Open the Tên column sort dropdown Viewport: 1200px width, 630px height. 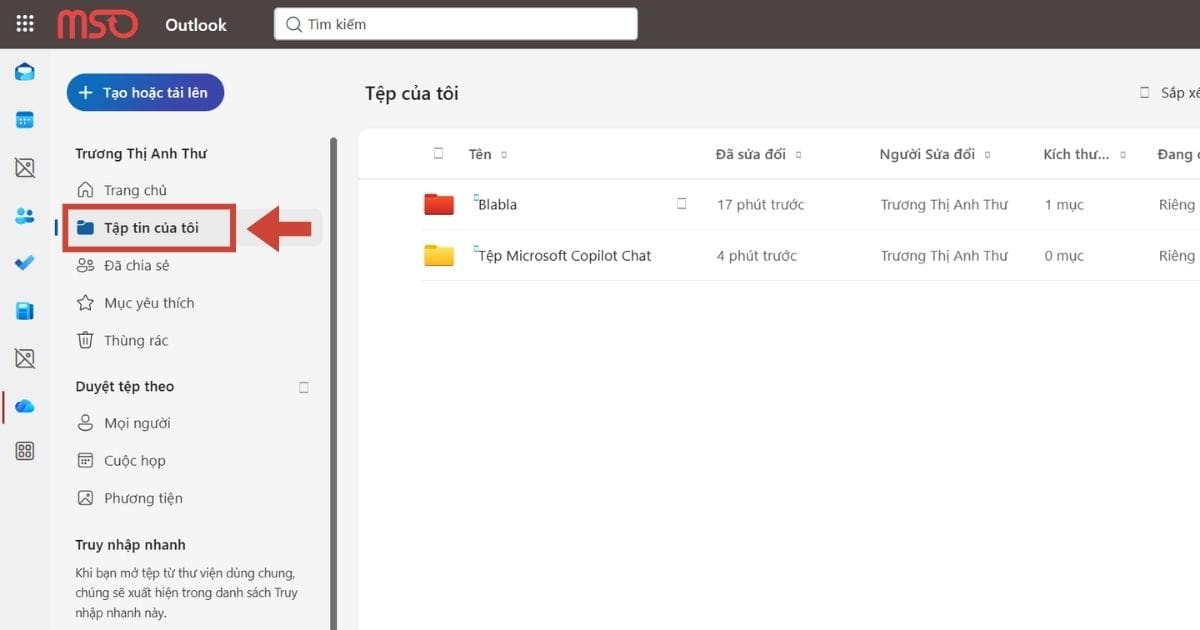pos(504,155)
